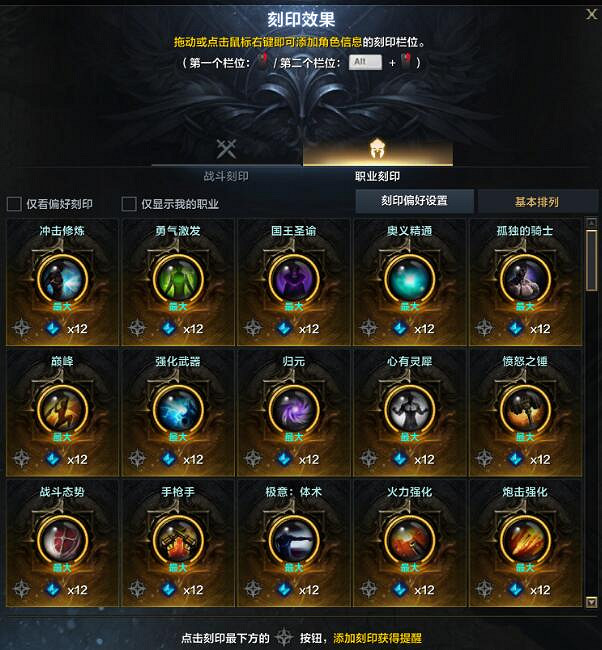The width and height of the screenshot is (602, 650).
Task: Click the scrollbar up arrow
Action: pyautogui.click(x=592, y=223)
